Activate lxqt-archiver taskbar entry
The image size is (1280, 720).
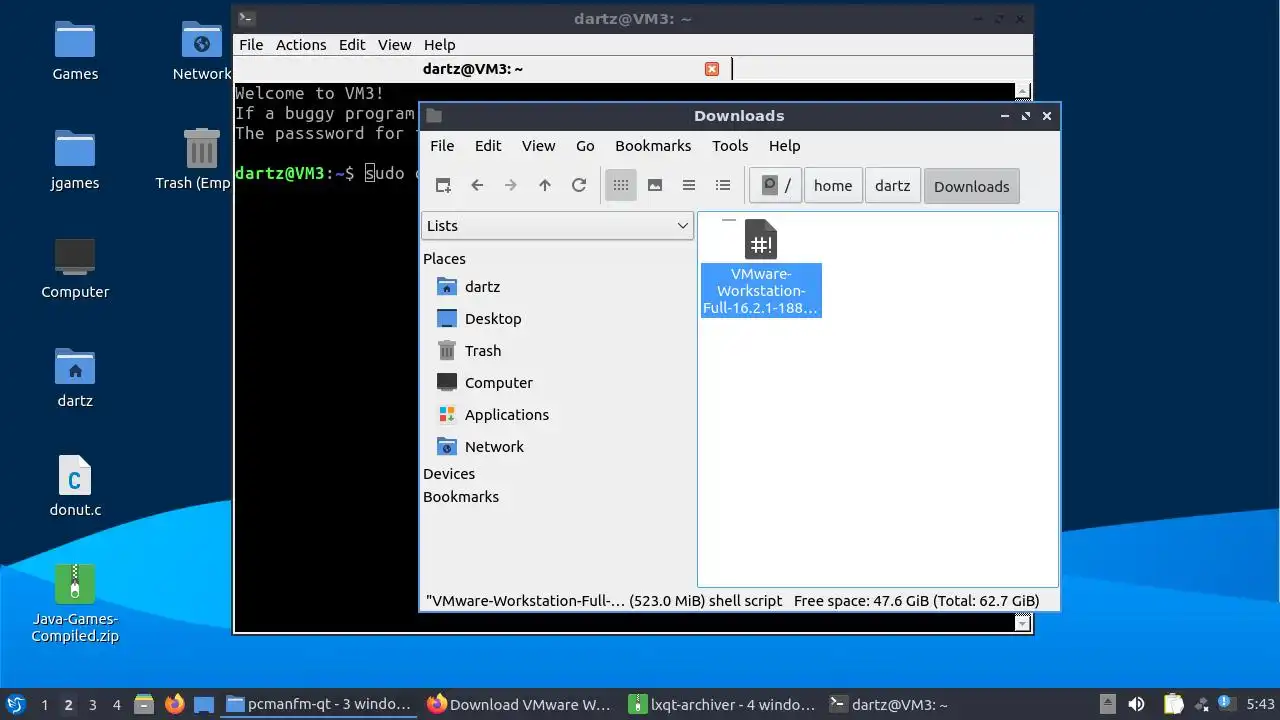tap(723, 704)
